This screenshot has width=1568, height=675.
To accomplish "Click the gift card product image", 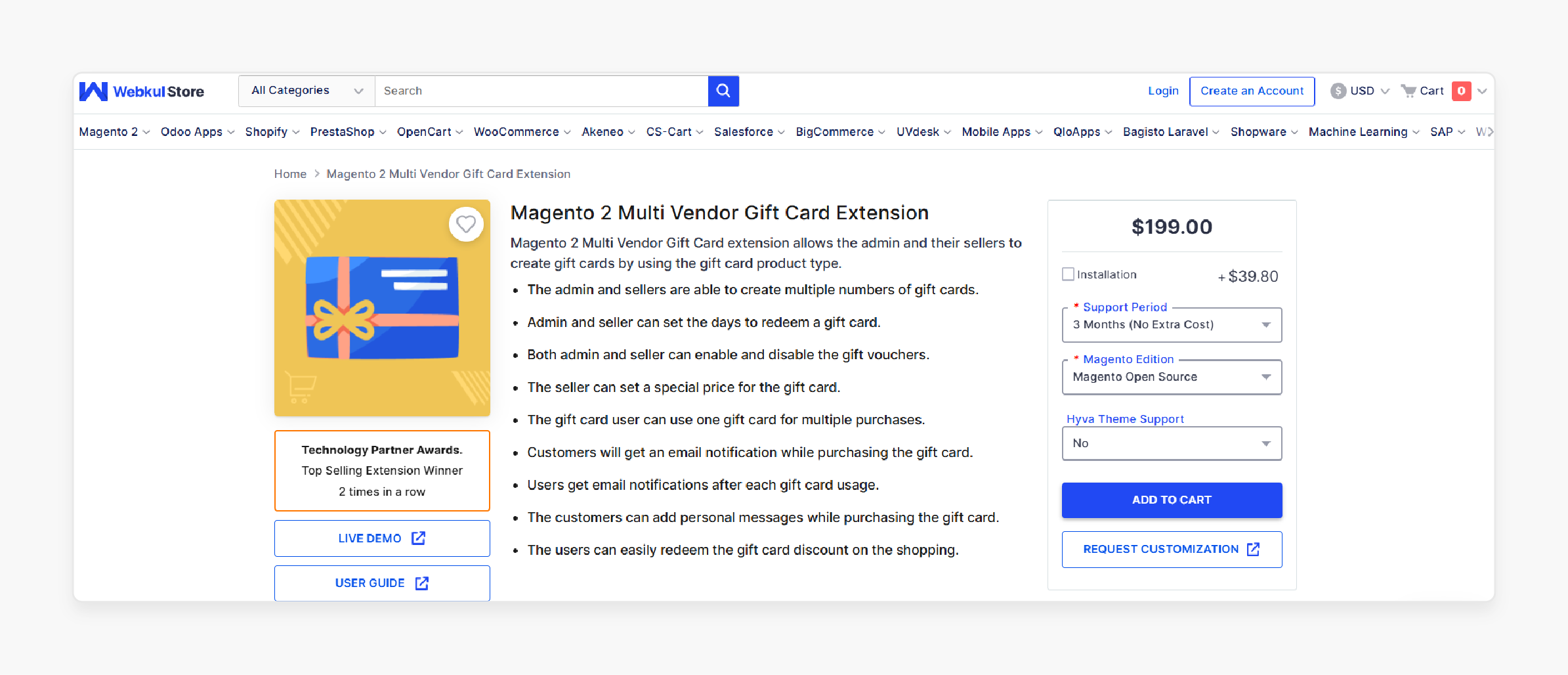I will [x=382, y=308].
